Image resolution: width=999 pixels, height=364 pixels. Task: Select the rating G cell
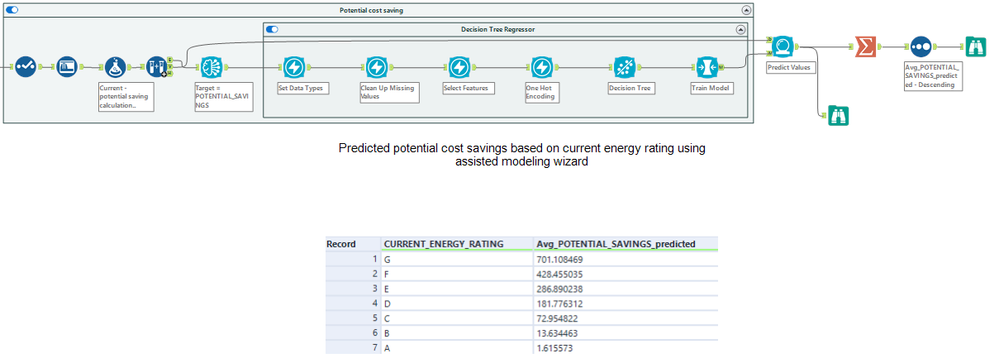(x=457, y=259)
